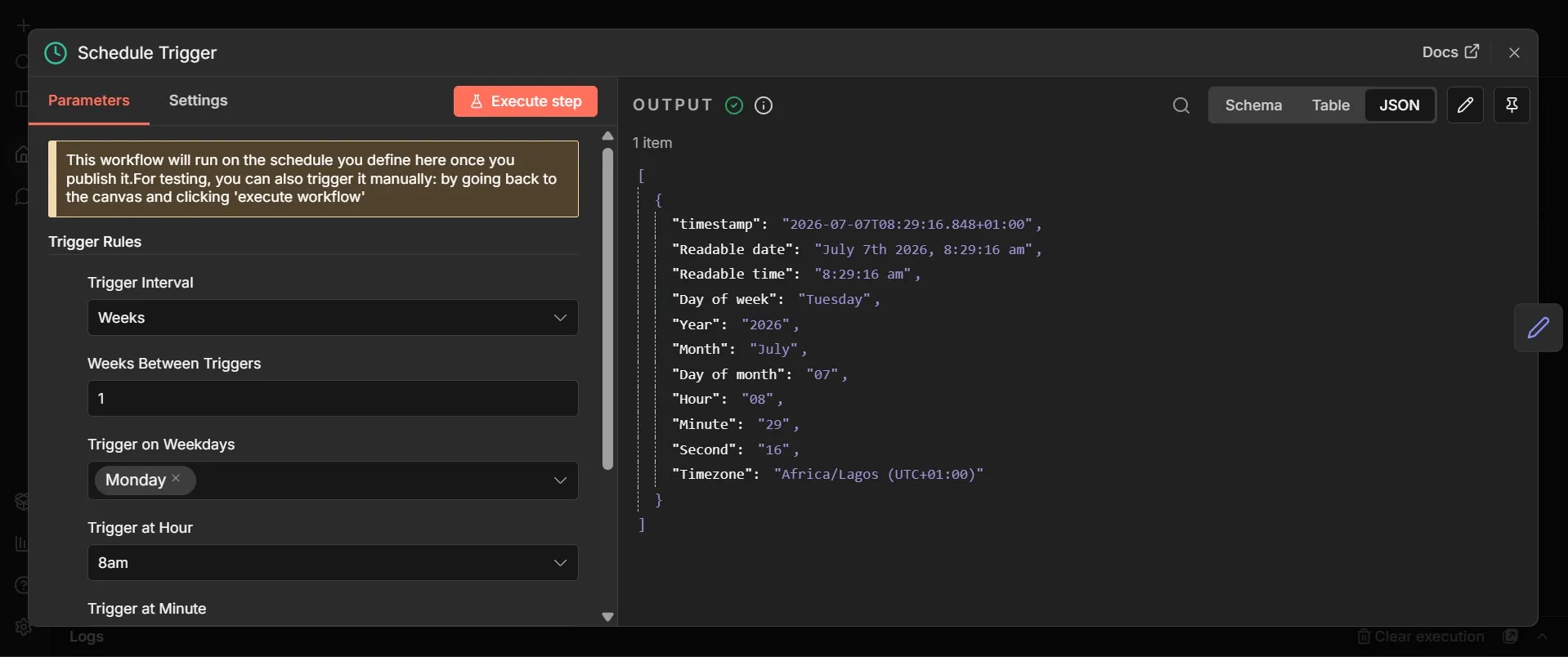Pin the output data
This screenshot has width=1568, height=657.
(x=1512, y=105)
